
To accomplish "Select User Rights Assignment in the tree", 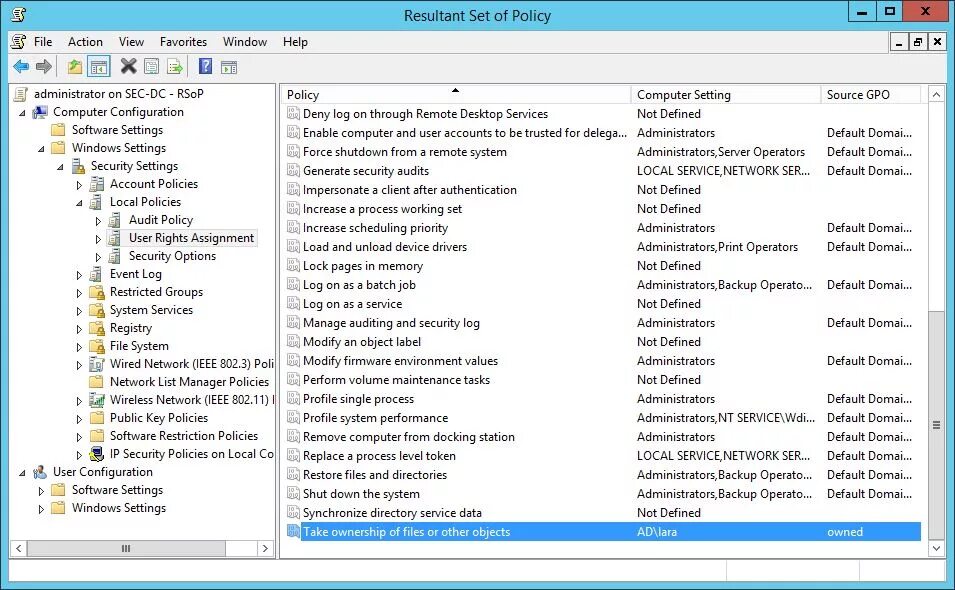I will [x=191, y=238].
